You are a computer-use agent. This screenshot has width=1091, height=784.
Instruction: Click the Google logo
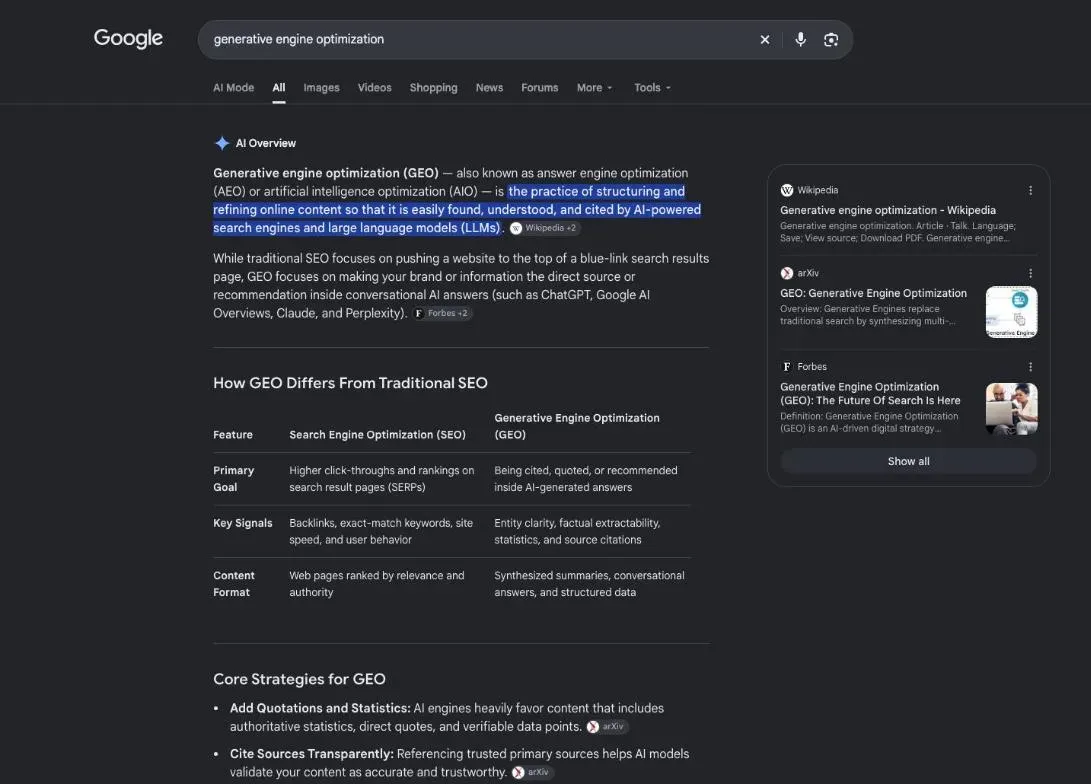point(128,38)
